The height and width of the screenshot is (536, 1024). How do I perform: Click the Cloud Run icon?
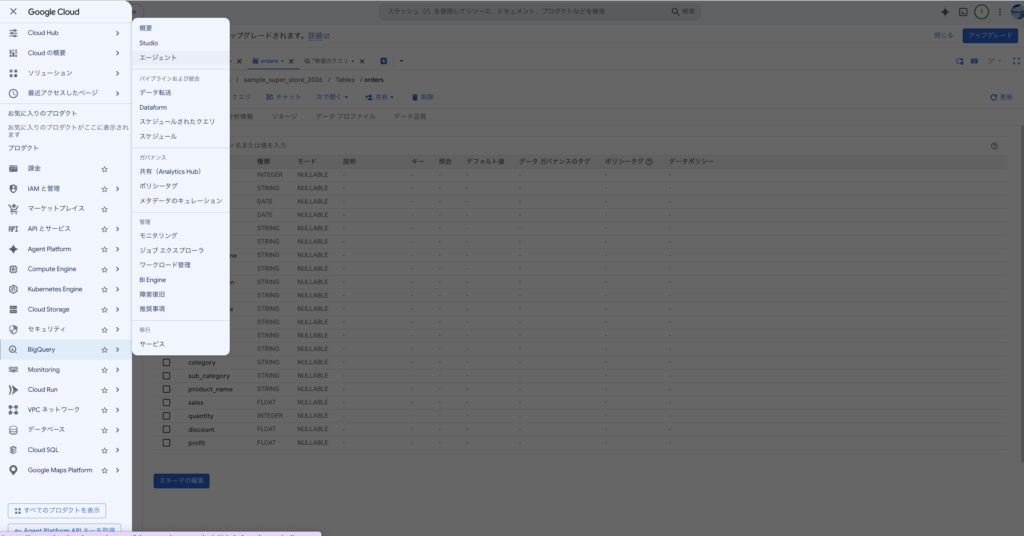tap(13, 390)
